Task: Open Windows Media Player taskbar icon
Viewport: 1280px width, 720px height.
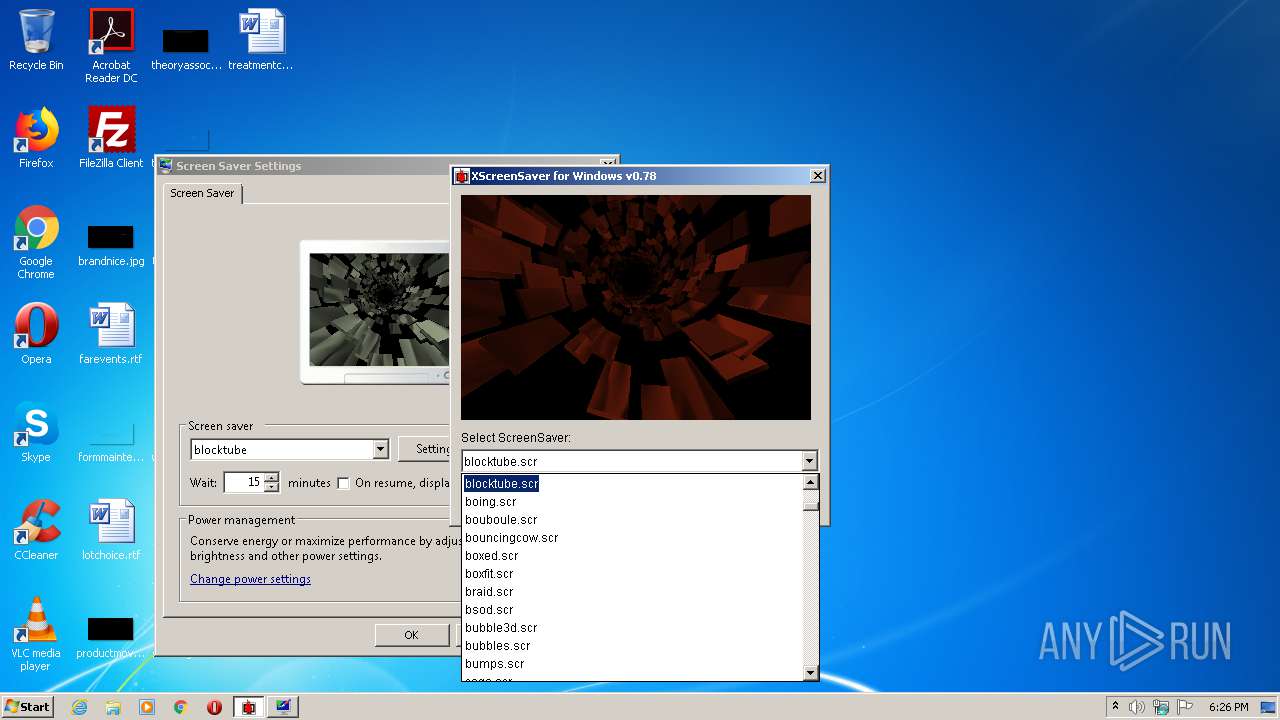Action: 147,707
